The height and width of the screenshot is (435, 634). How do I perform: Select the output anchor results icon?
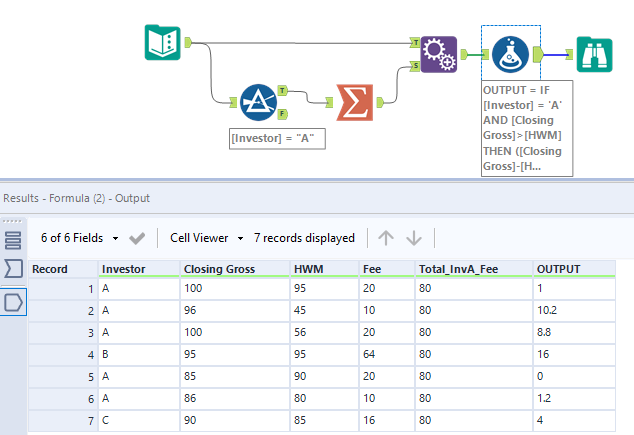click(13, 301)
